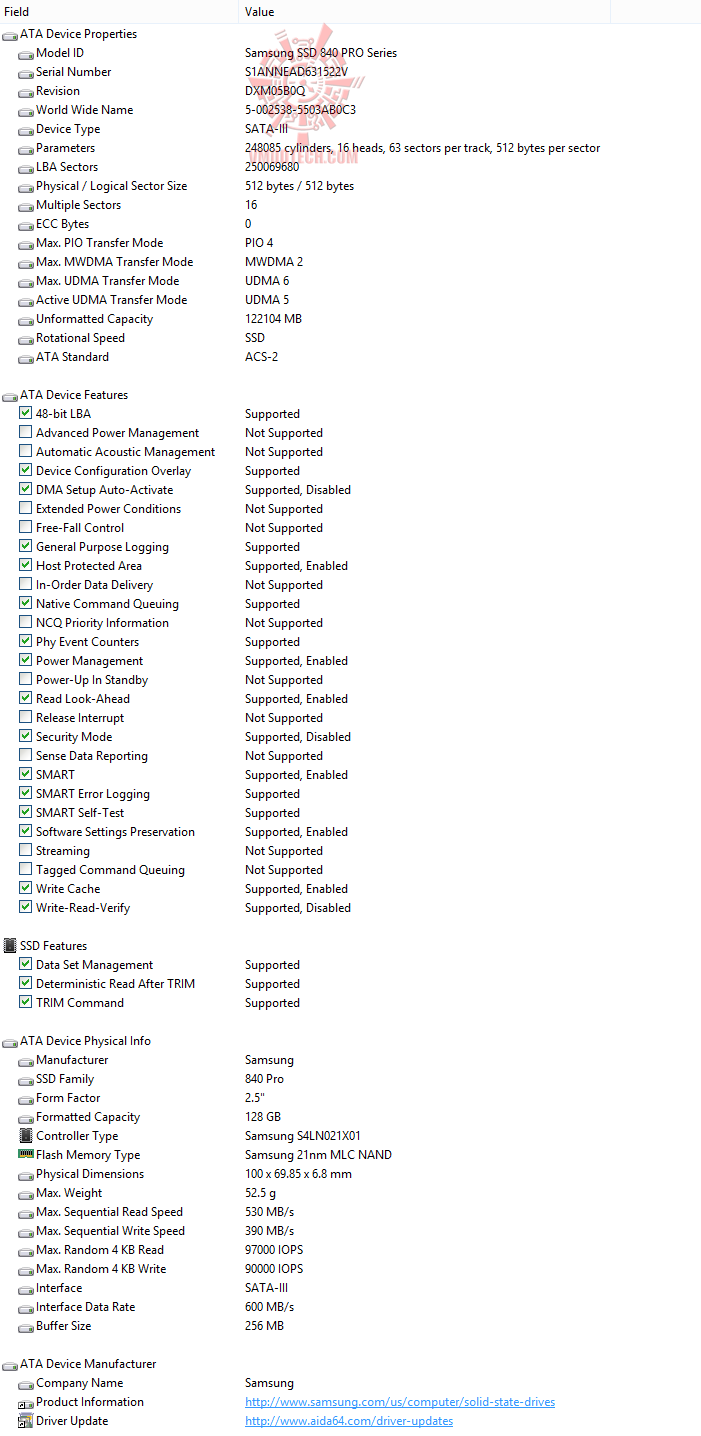Click the drive icon beside World Wide Name
The image size is (701, 1436).
26,111
